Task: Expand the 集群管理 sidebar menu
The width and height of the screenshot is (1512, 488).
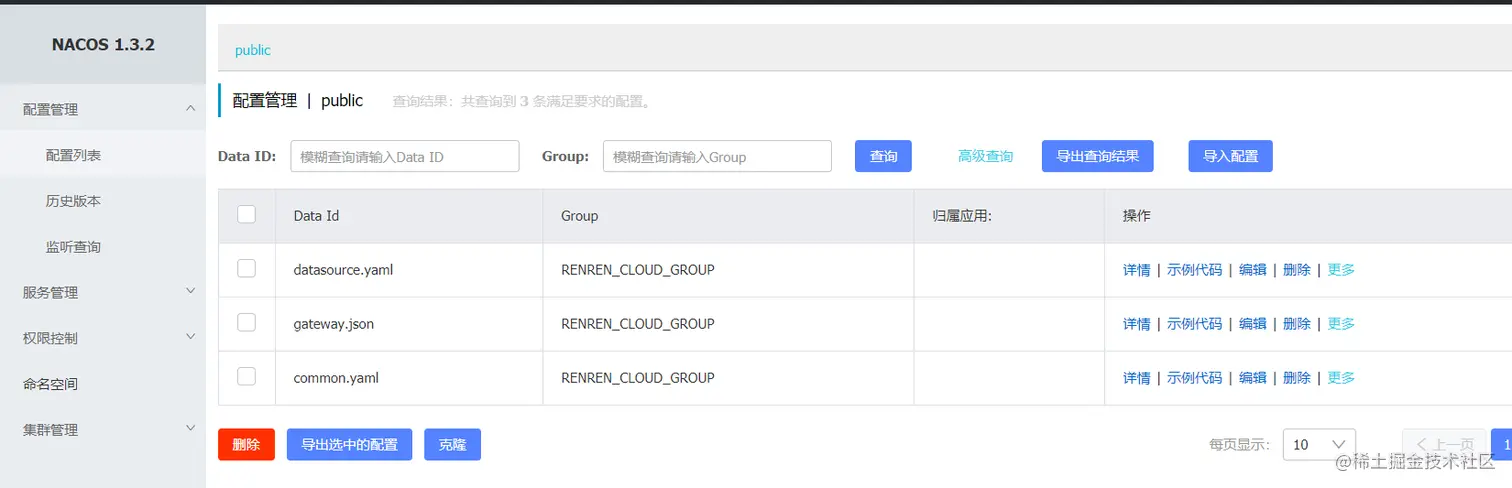Action: (103, 430)
